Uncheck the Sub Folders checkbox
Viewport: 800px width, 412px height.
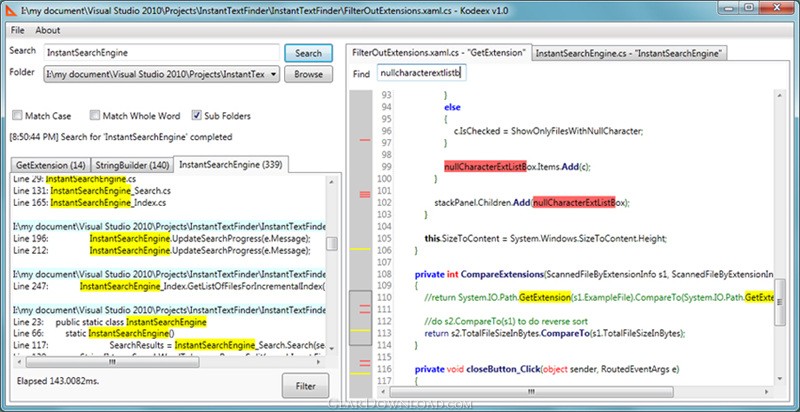[x=197, y=115]
